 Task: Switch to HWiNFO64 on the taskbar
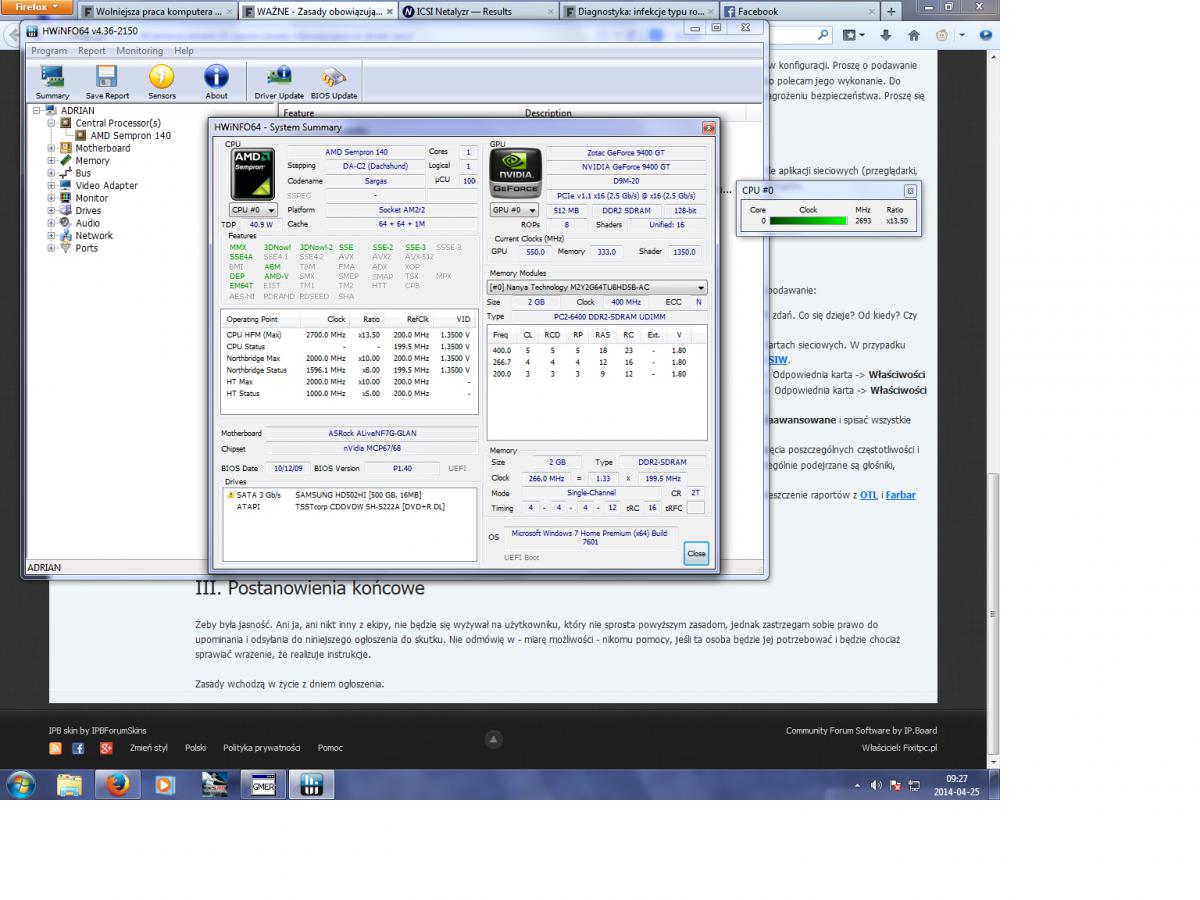[x=311, y=784]
